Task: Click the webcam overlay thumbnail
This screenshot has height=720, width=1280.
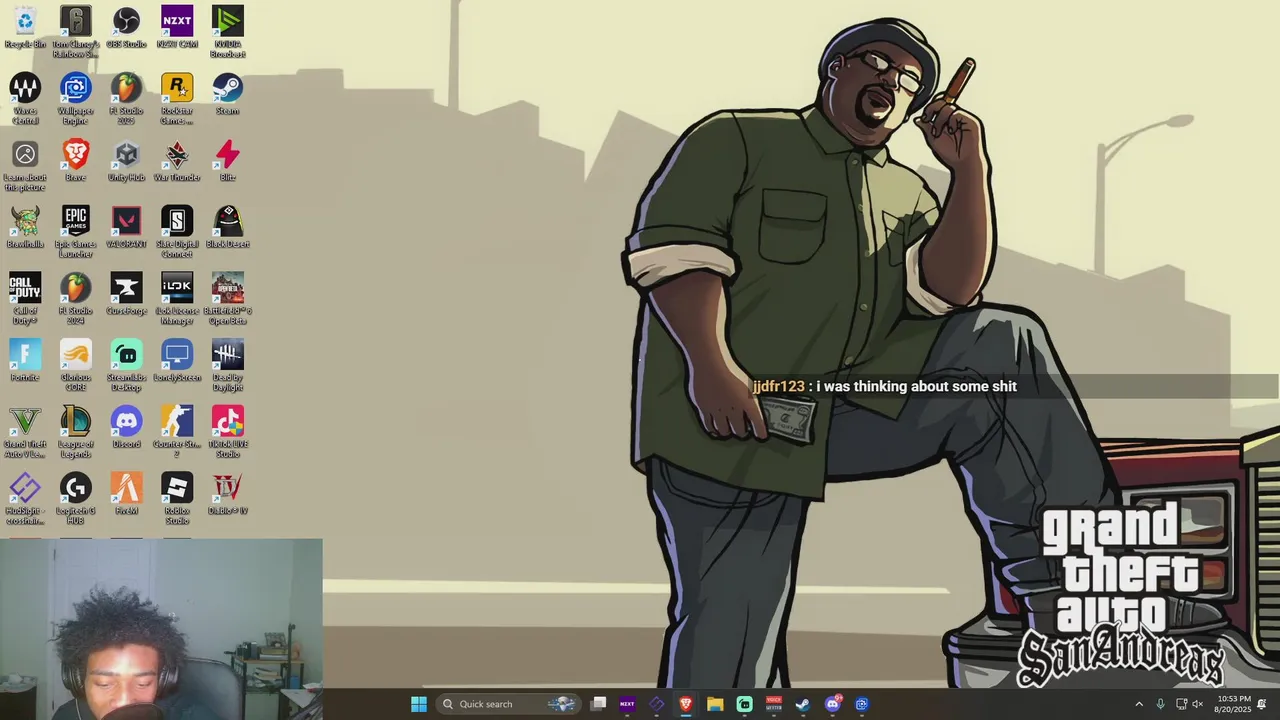Action: click(x=161, y=629)
